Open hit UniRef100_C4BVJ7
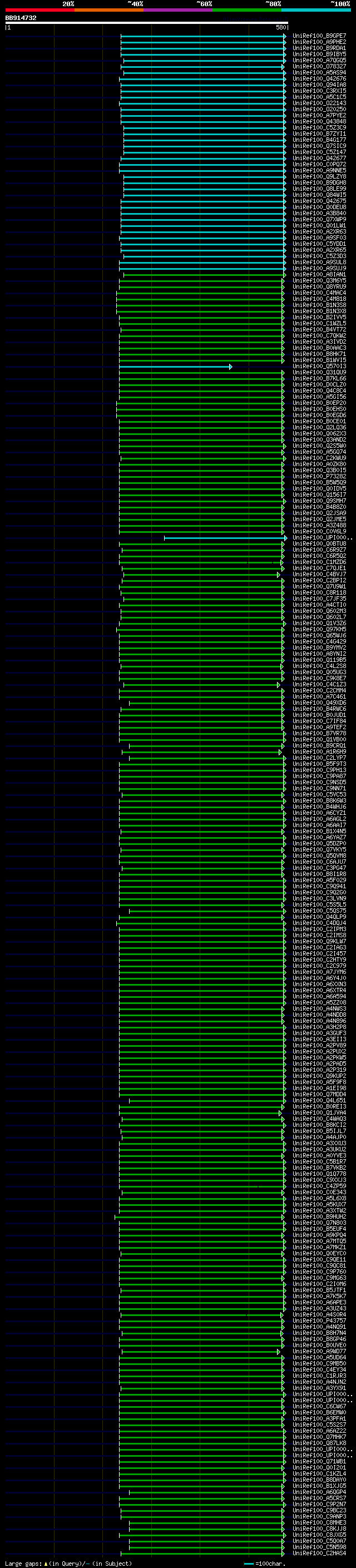The image size is (356, 1568). coord(319,574)
